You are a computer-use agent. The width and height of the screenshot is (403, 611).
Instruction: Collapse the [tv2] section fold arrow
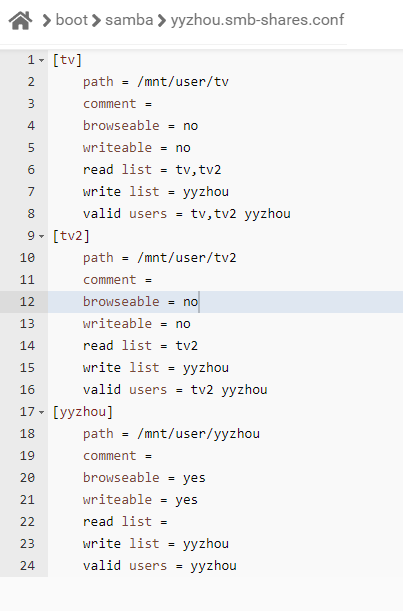[x=42, y=236]
